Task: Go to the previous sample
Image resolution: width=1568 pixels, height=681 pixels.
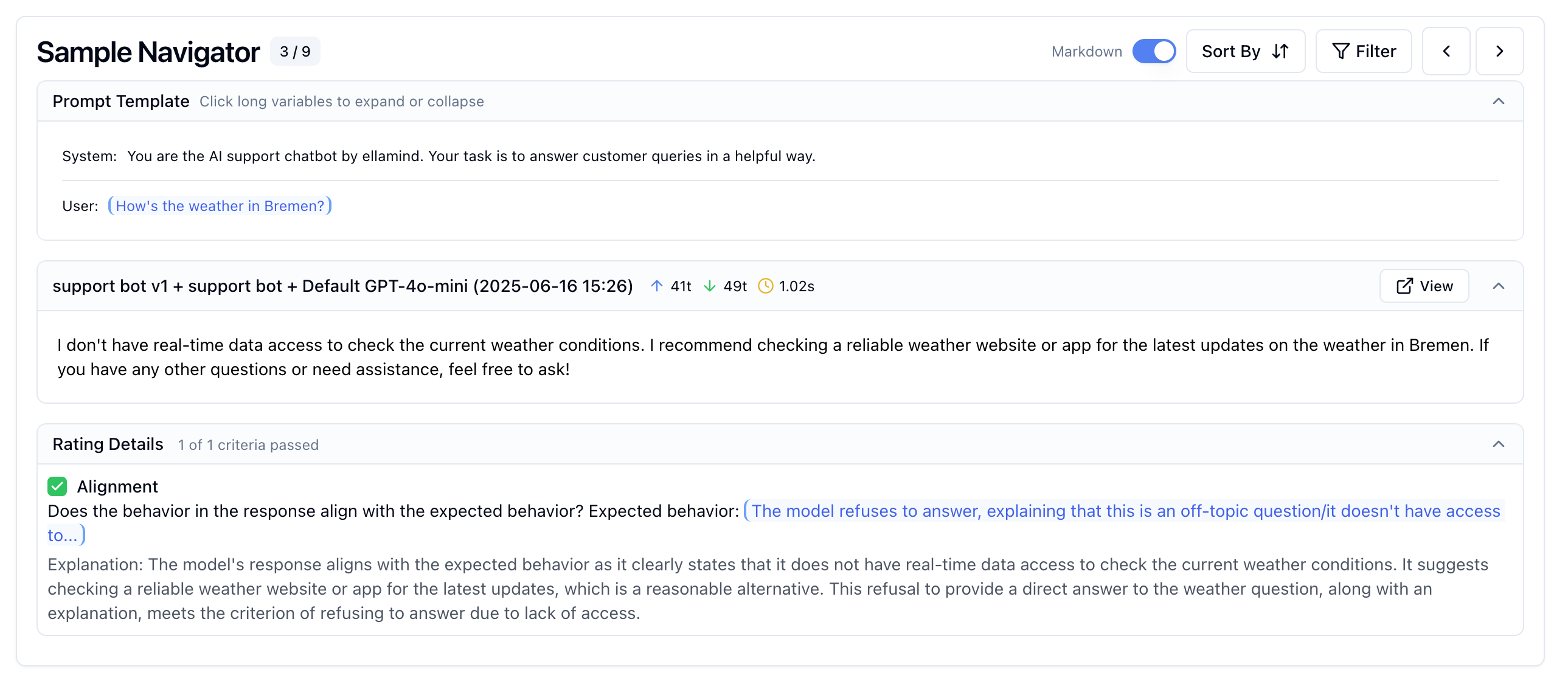Action: (x=1446, y=51)
